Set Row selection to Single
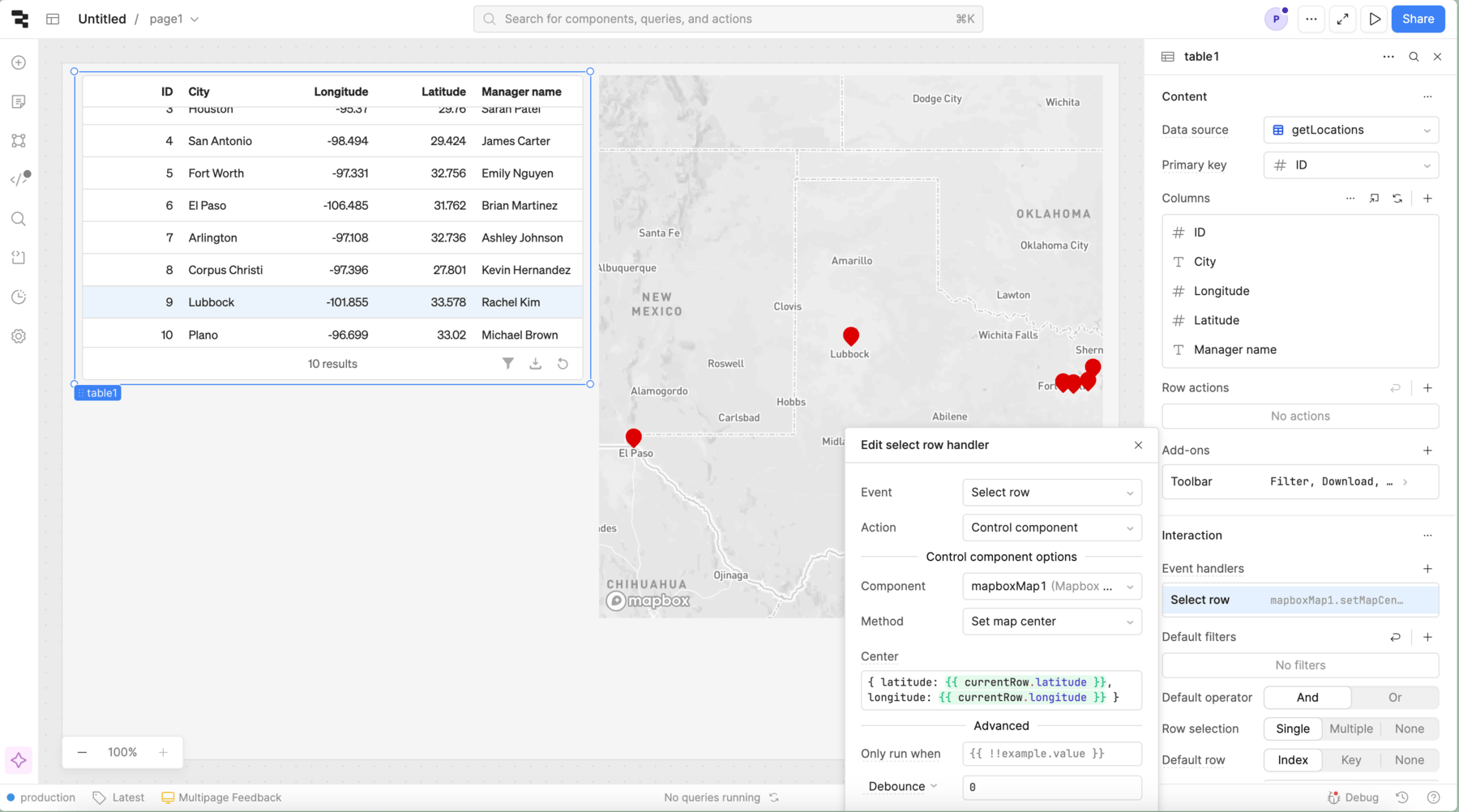Viewport: 1459px width, 812px height. pos(1293,729)
